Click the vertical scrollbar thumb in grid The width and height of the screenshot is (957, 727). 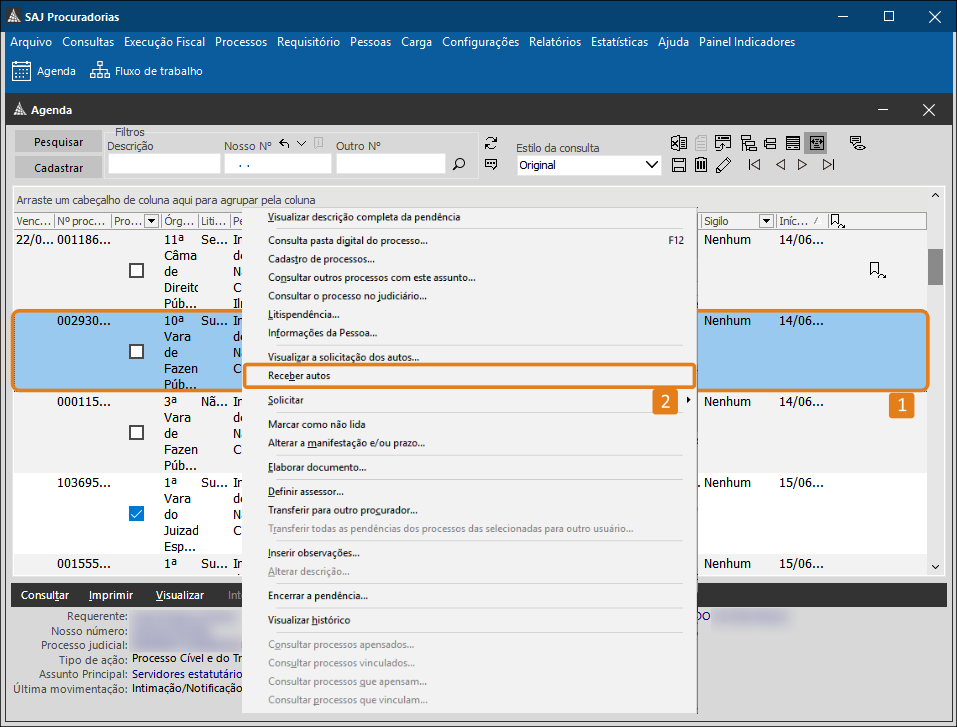(935, 267)
